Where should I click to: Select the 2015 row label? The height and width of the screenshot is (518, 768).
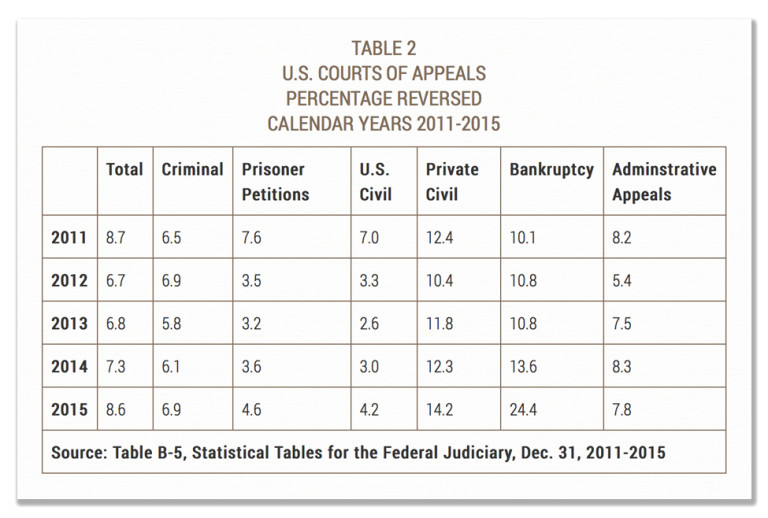(69, 409)
